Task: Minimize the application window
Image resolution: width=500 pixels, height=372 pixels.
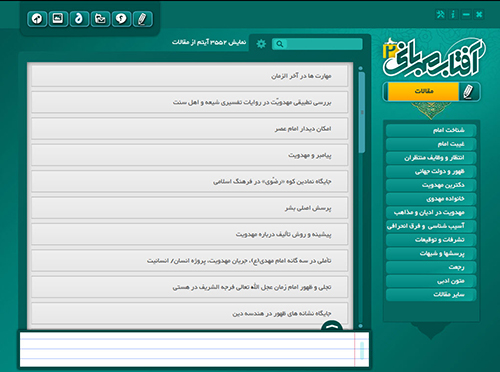Action: coord(466,14)
